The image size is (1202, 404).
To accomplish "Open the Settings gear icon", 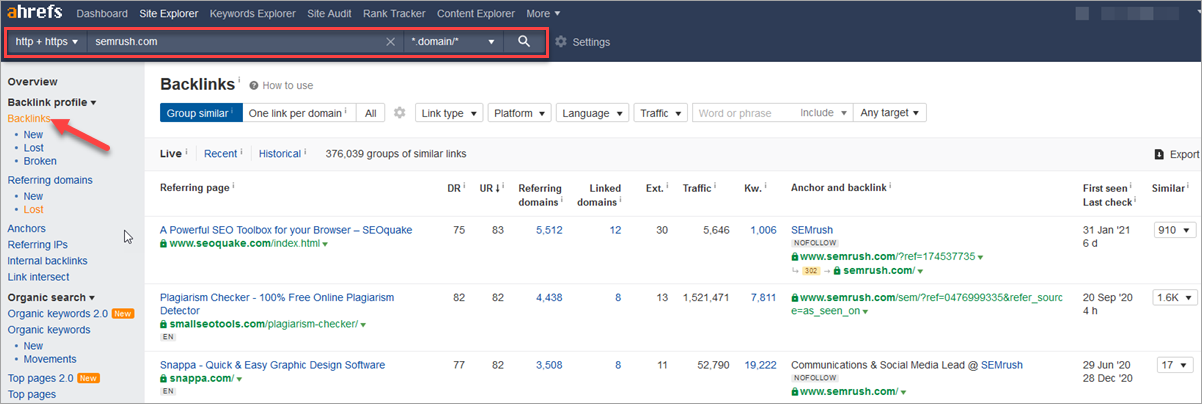I will 561,42.
